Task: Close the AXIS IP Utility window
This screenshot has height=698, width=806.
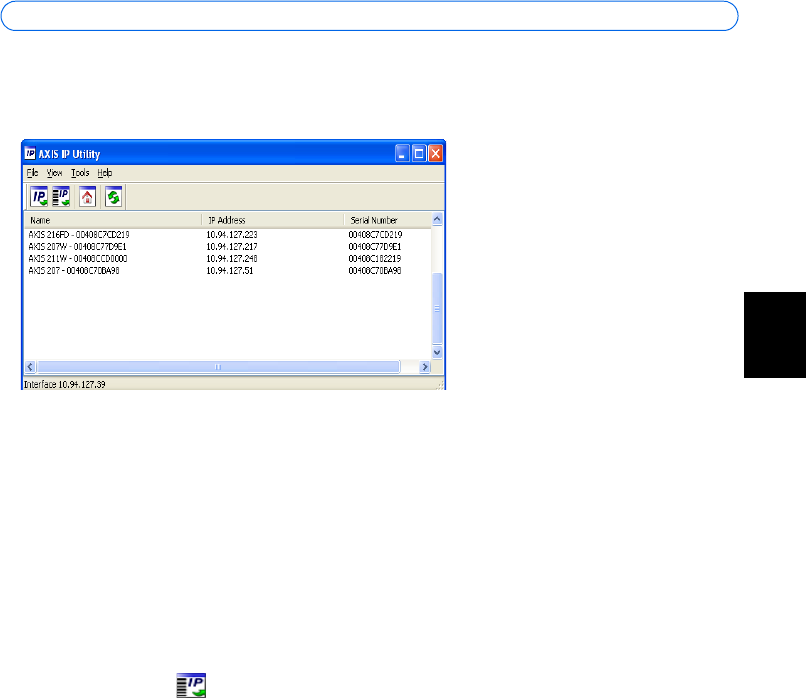Action: pyautogui.click(x=436, y=153)
